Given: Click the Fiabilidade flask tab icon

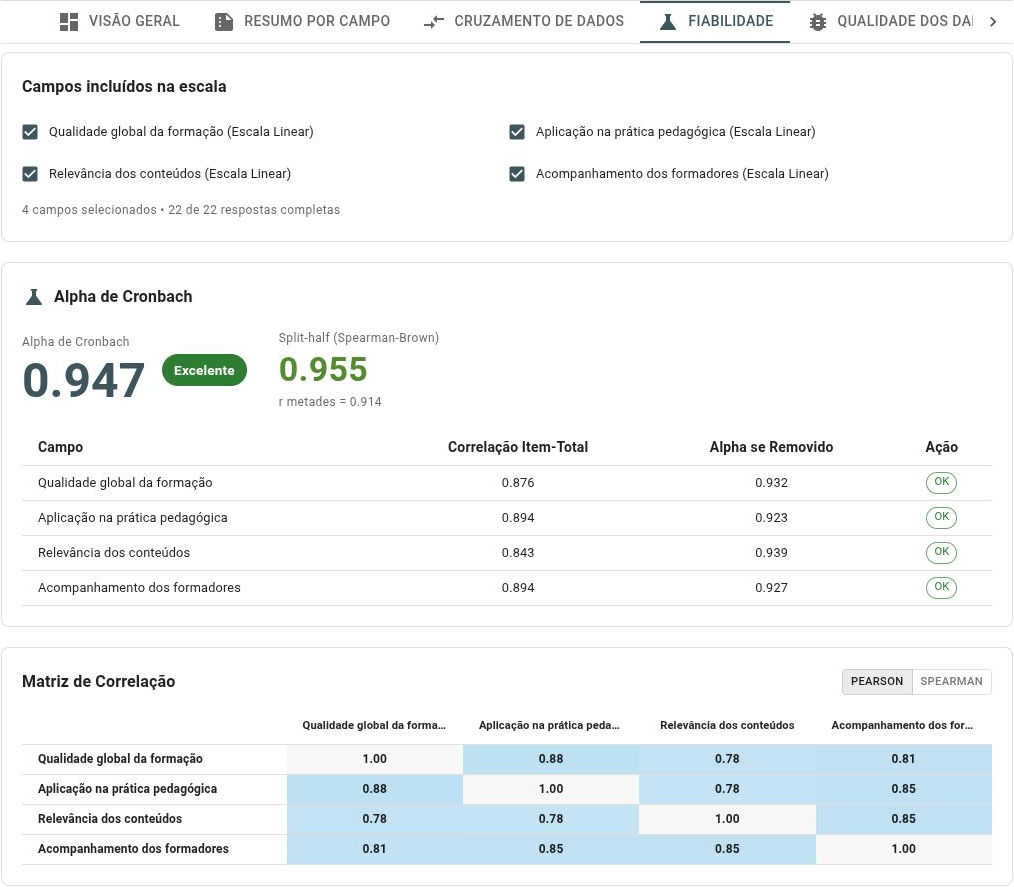Looking at the screenshot, I should point(668,21).
